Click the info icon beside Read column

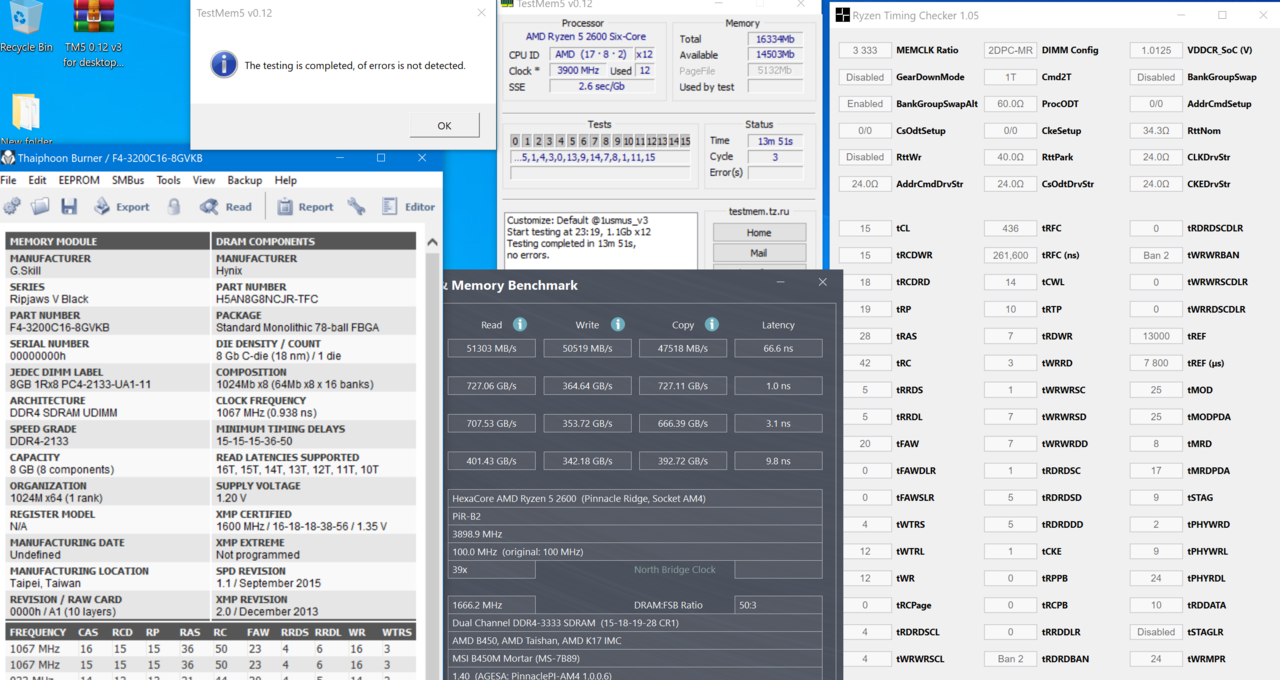[520, 324]
